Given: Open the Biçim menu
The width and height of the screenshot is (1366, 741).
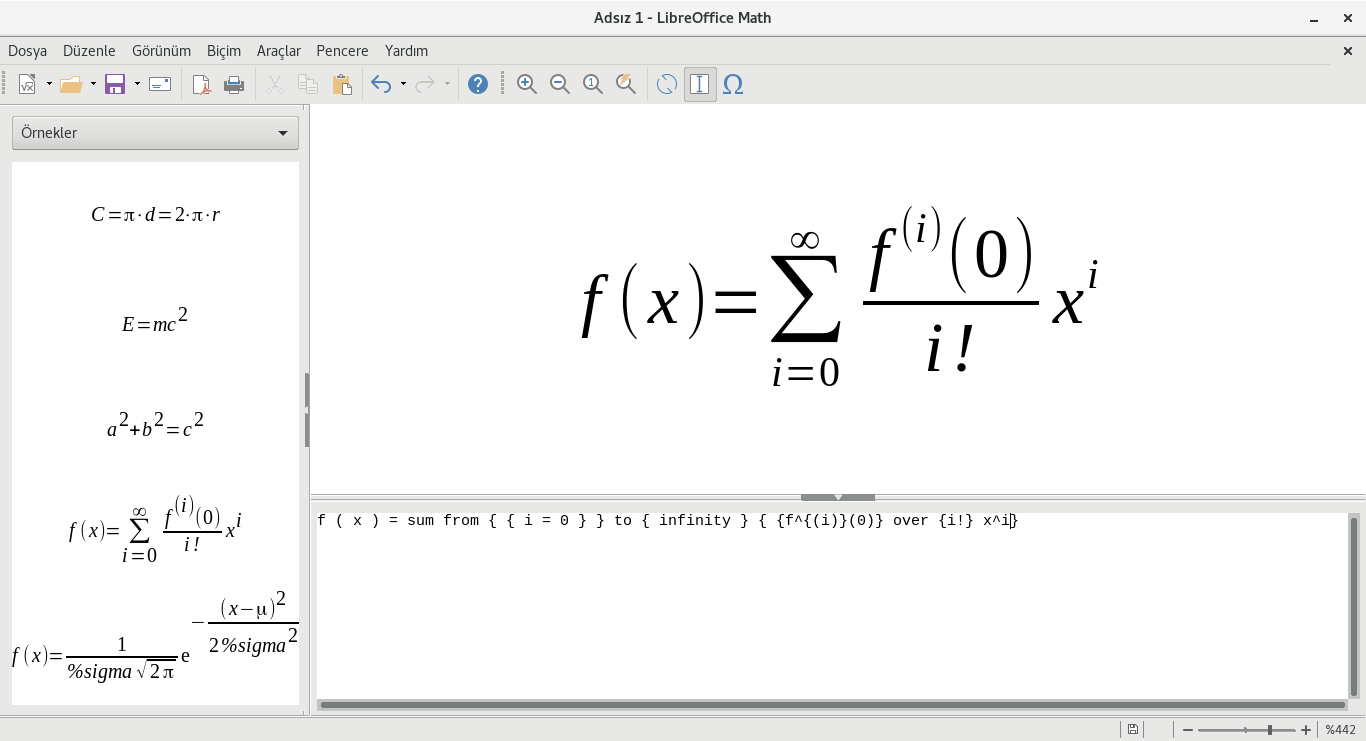Looking at the screenshot, I should [x=224, y=51].
